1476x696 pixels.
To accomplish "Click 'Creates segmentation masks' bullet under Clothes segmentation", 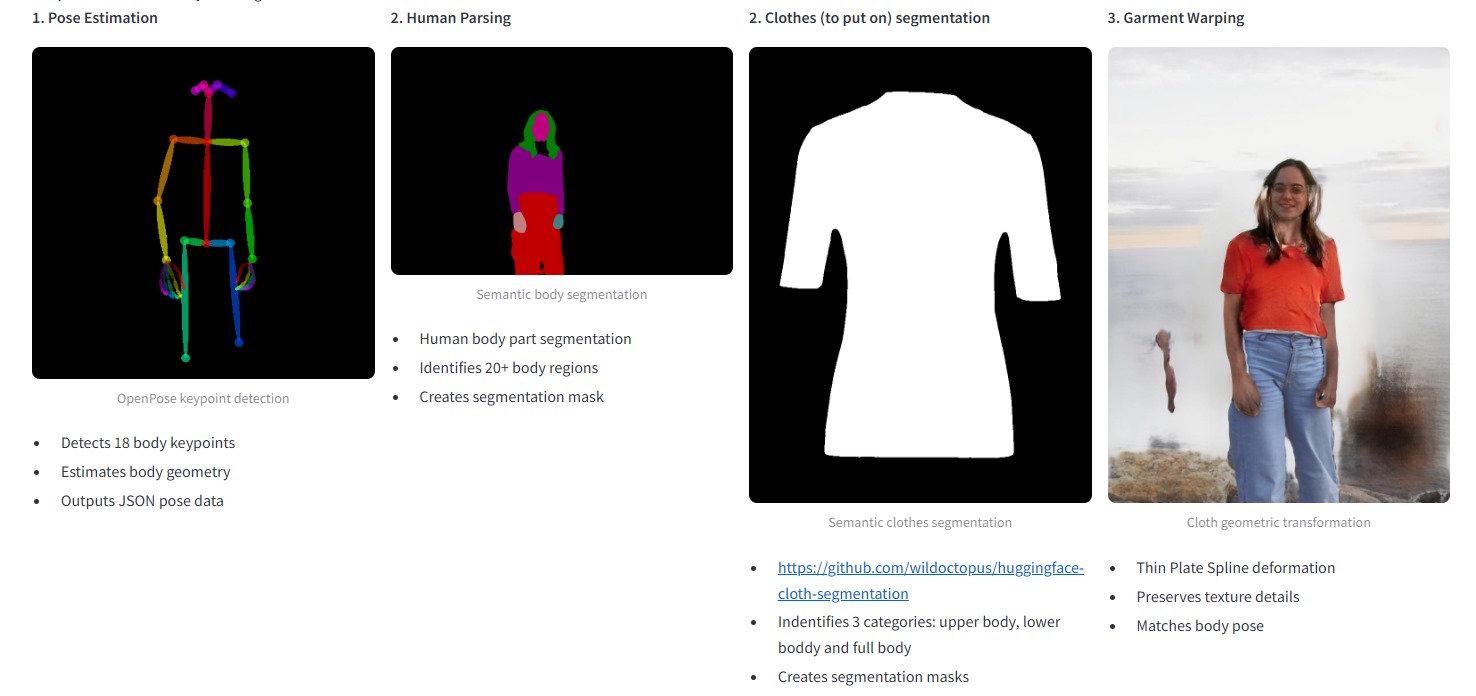I will tap(874, 677).
